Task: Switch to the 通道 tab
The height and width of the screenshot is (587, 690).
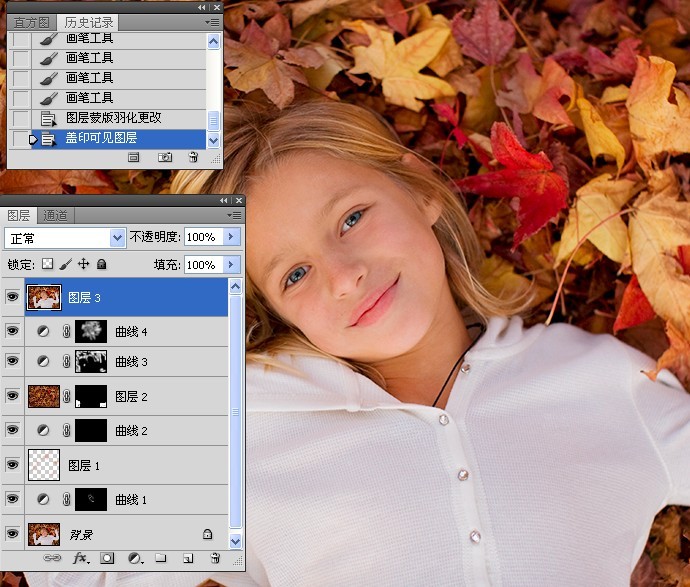Action: [55, 216]
